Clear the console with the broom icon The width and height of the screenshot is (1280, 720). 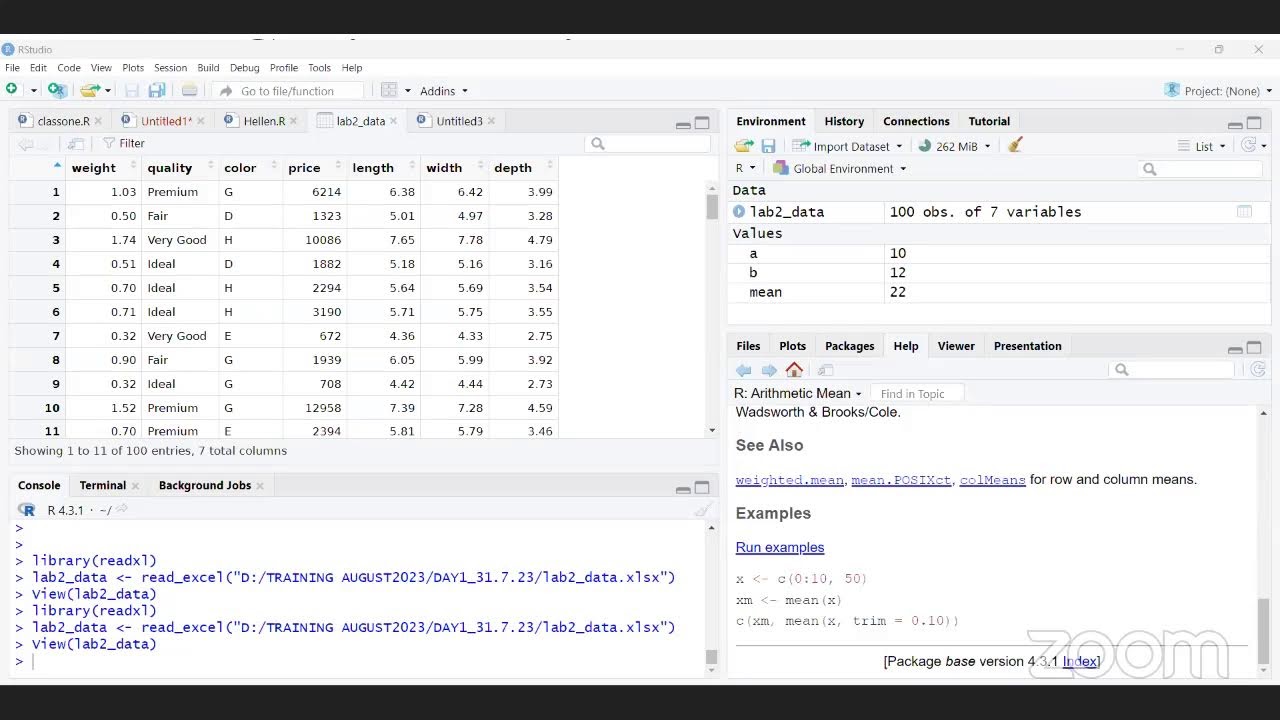pyautogui.click(x=703, y=510)
